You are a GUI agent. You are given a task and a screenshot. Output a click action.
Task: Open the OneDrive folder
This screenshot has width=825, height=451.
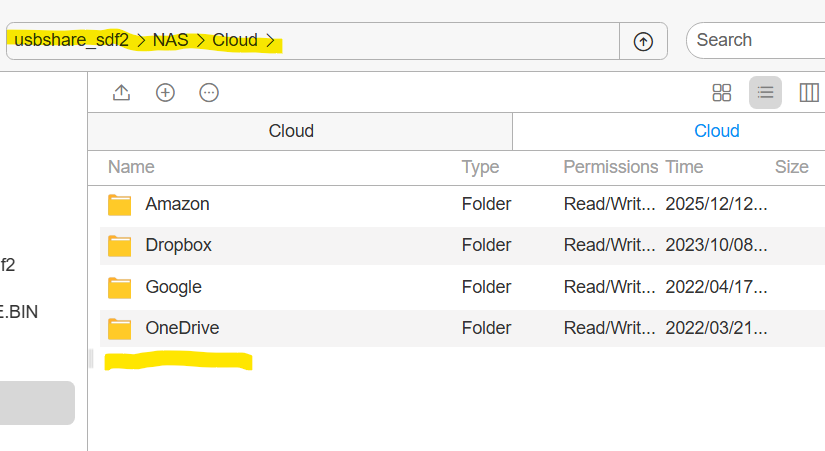[182, 328]
